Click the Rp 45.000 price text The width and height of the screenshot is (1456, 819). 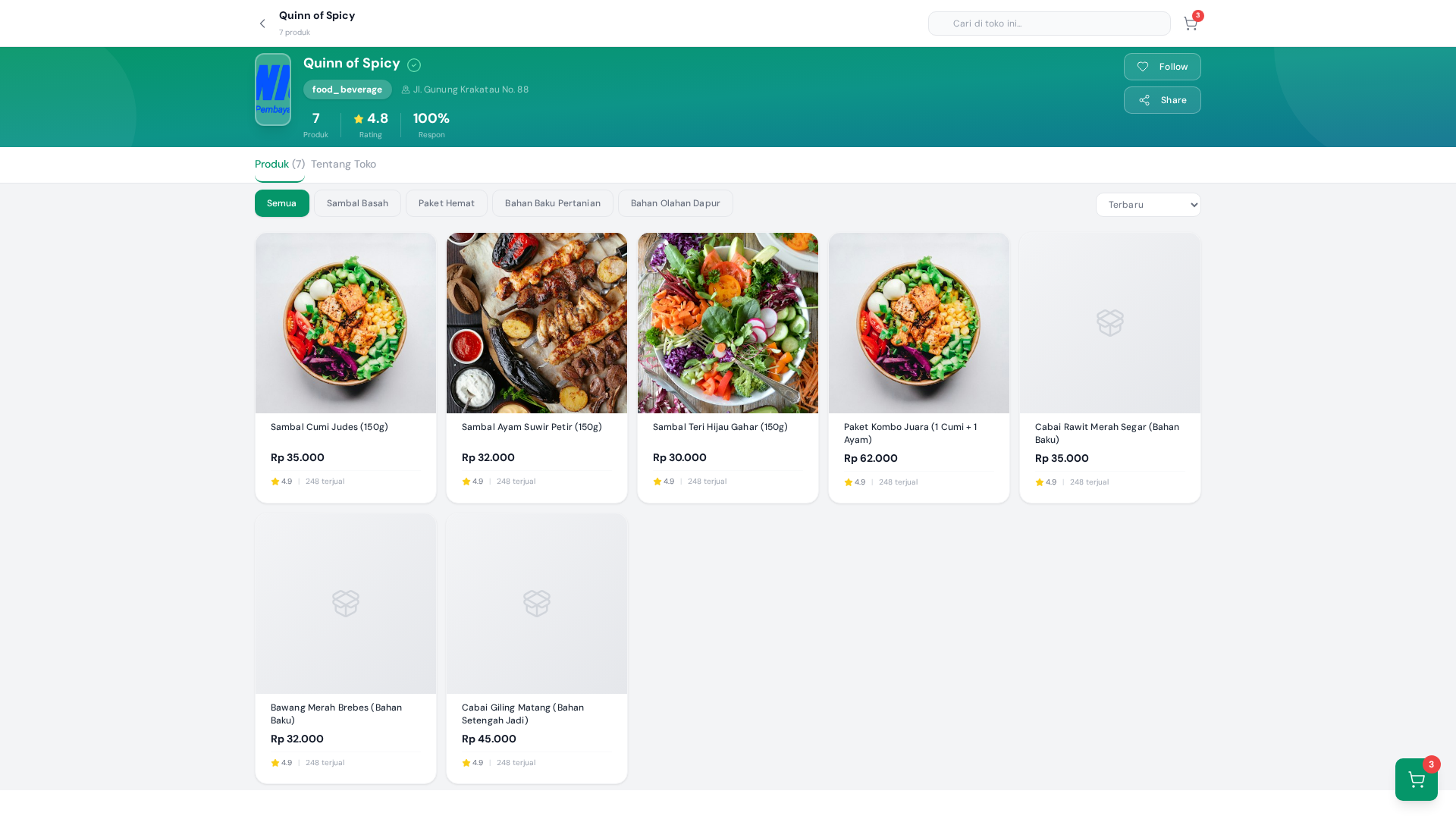point(489,739)
